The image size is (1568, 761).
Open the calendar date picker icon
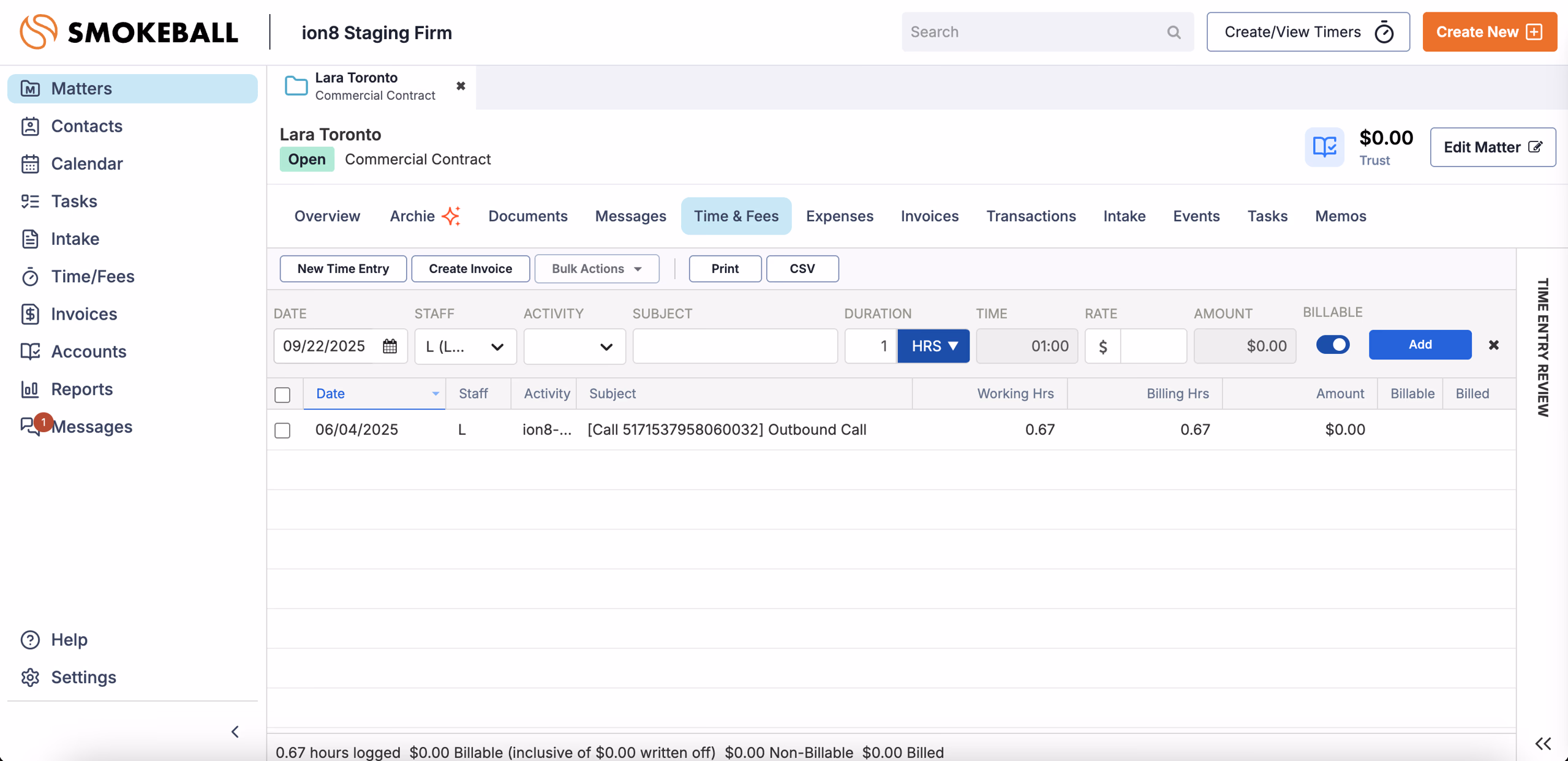coord(390,347)
